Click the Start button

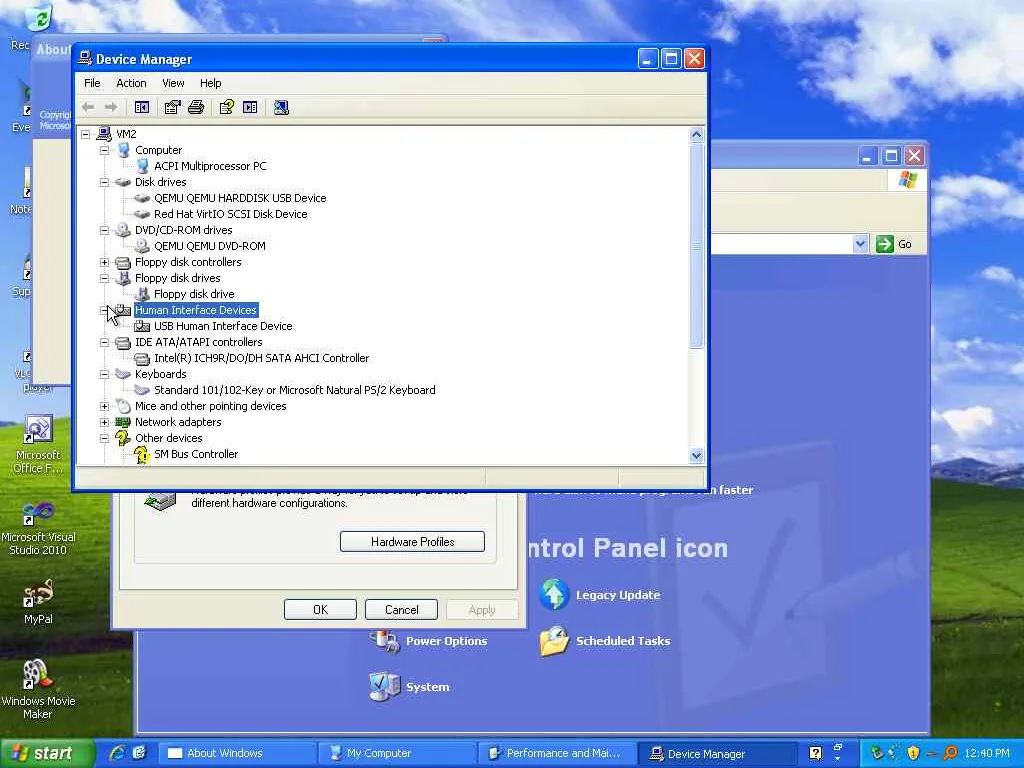click(47, 753)
